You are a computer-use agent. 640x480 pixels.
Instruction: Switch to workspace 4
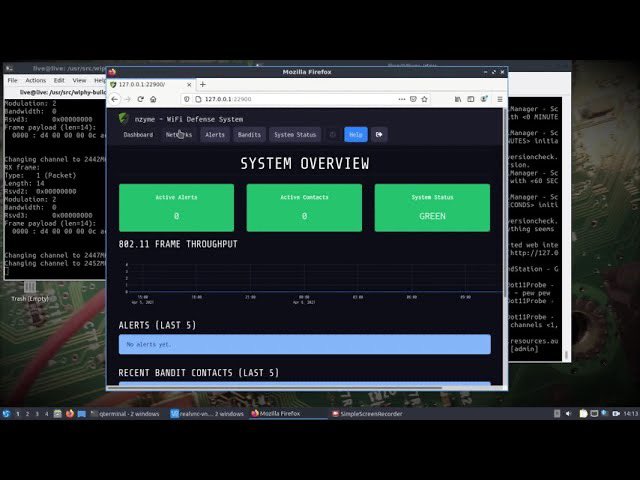click(x=47, y=413)
